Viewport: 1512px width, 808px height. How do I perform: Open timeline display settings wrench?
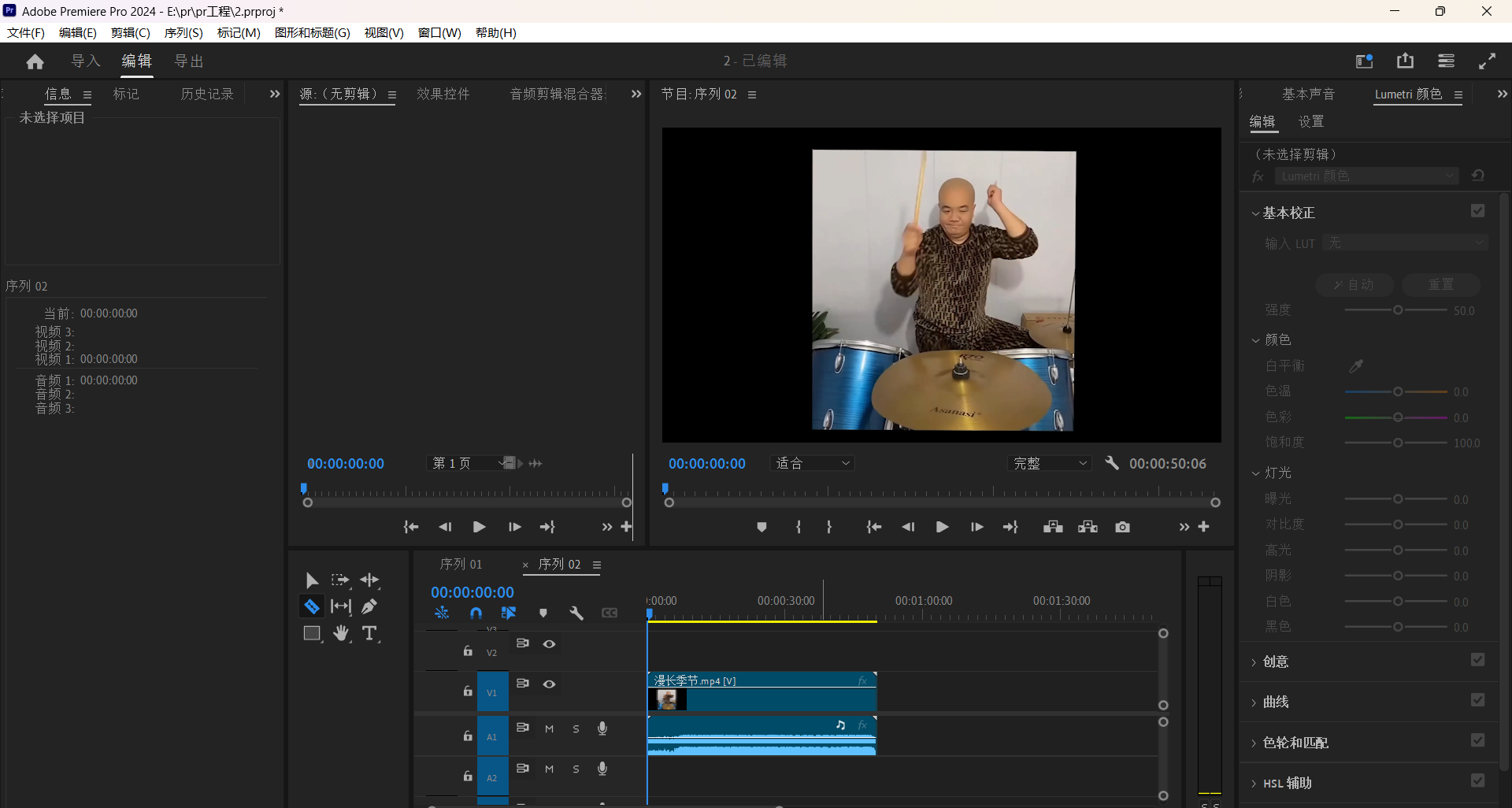576,613
